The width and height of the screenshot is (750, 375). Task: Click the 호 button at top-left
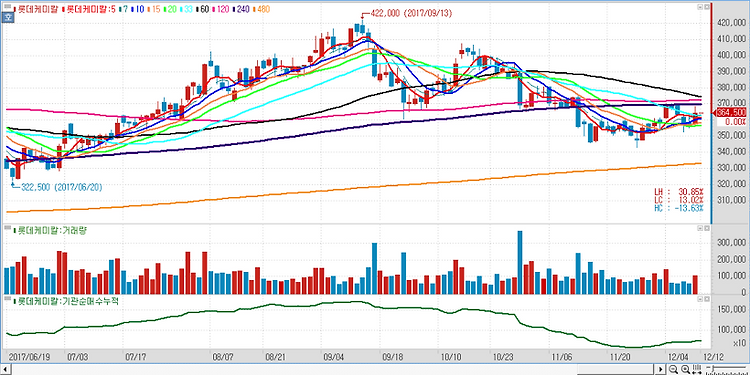coord(8,17)
